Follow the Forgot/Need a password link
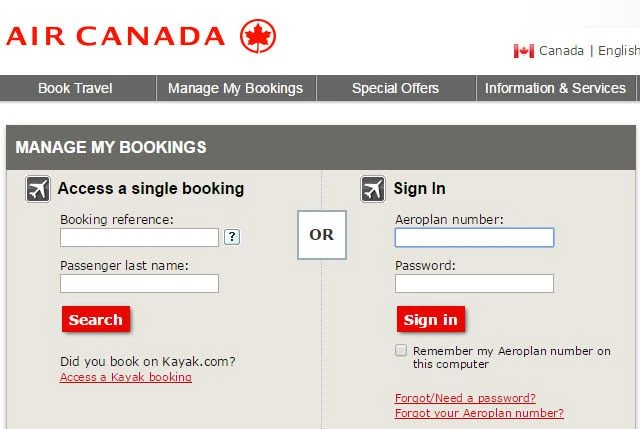 pyautogui.click(x=465, y=398)
